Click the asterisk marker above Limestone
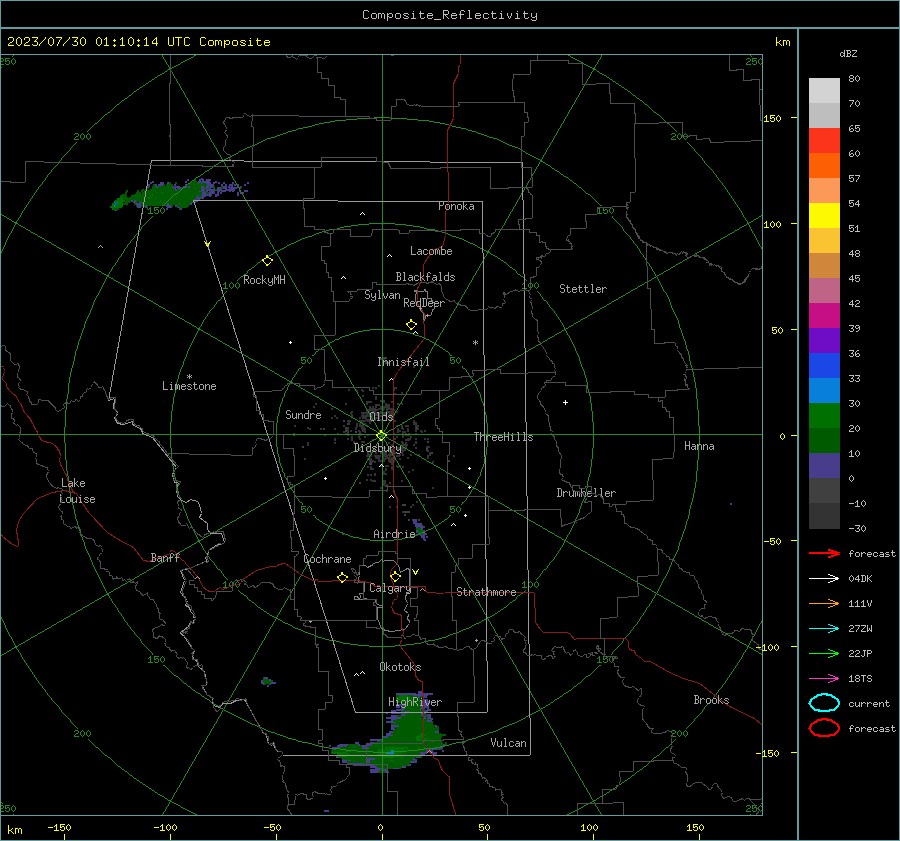This screenshot has width=900, height=841. coord(189,377)
